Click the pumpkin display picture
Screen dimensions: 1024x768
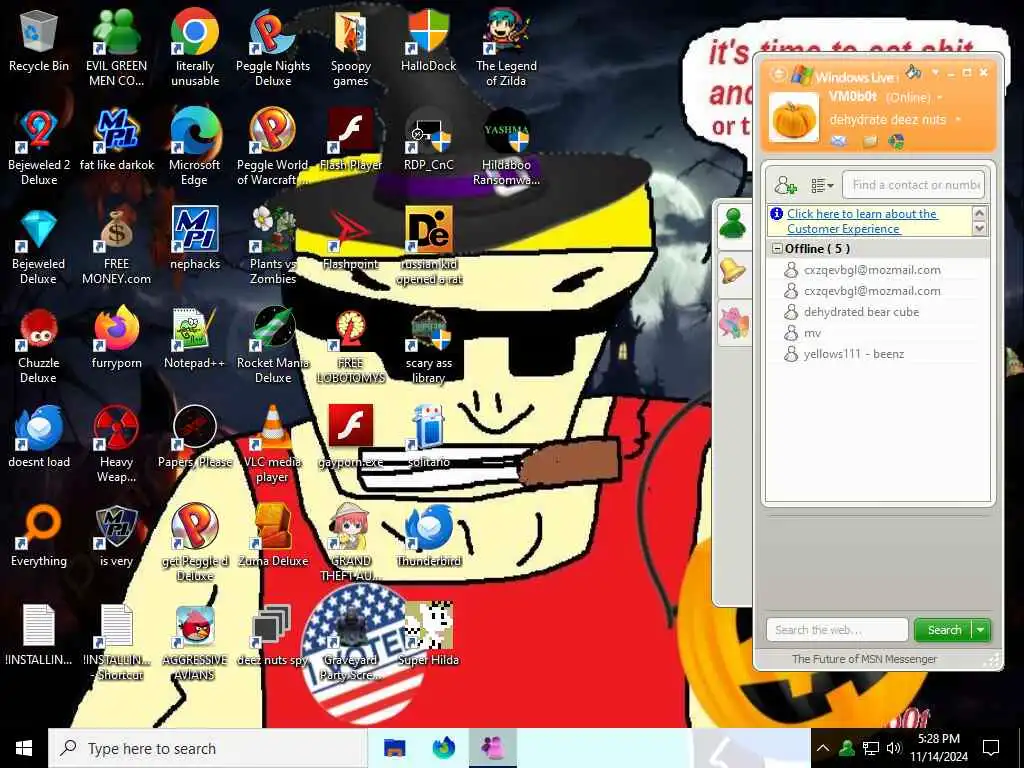(x=793, y=118)
